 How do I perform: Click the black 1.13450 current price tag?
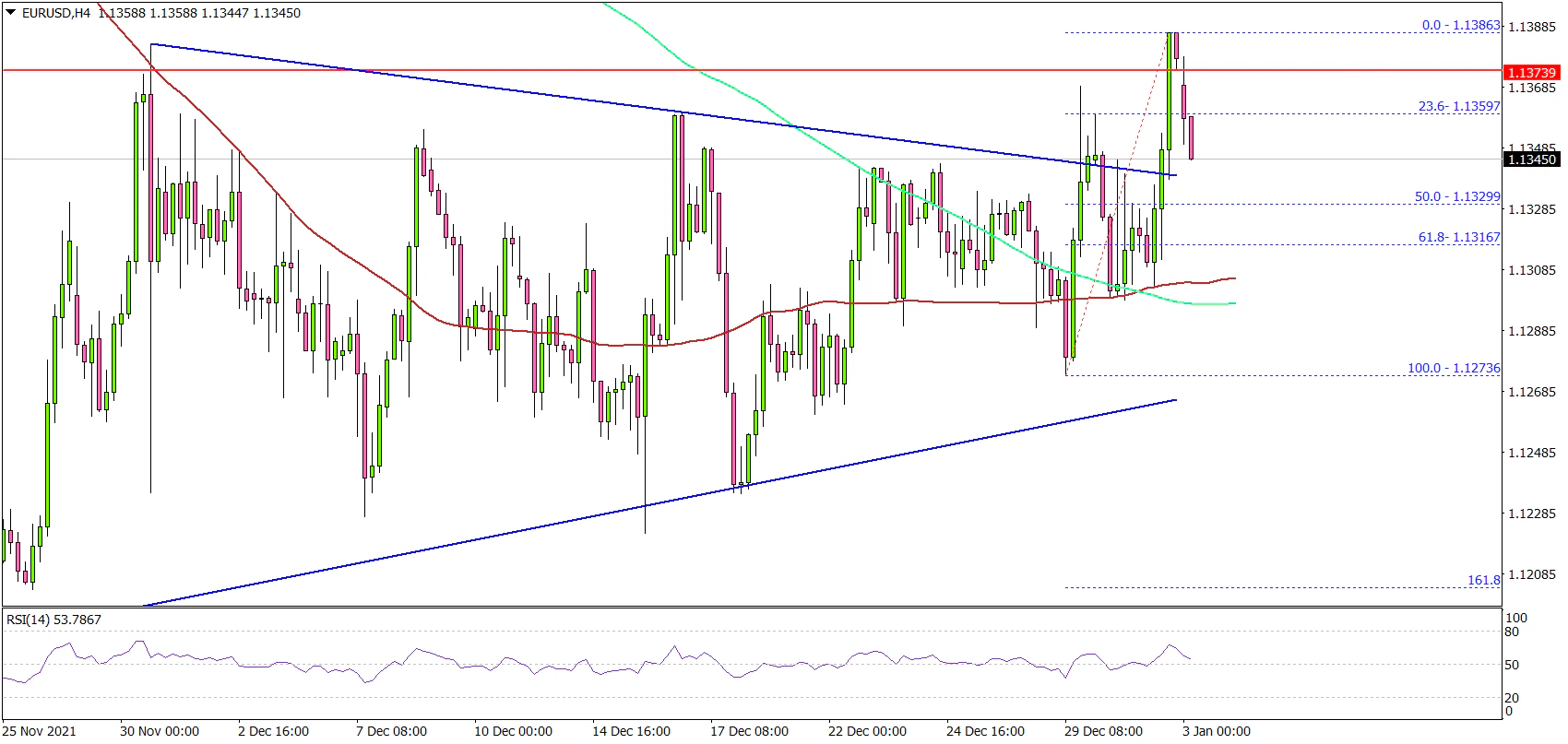point(1531,159)
